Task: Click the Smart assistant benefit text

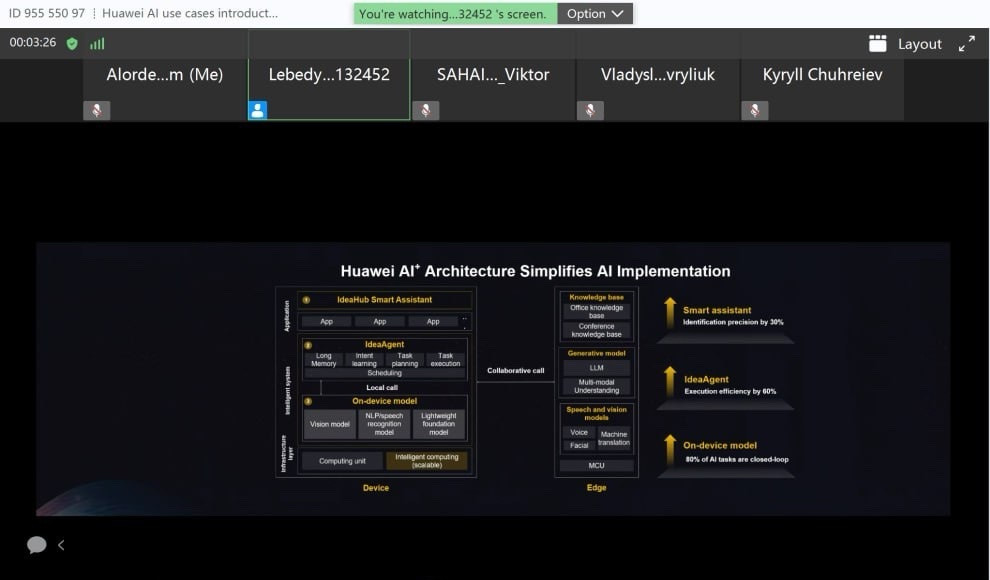Action: (717, 310)
